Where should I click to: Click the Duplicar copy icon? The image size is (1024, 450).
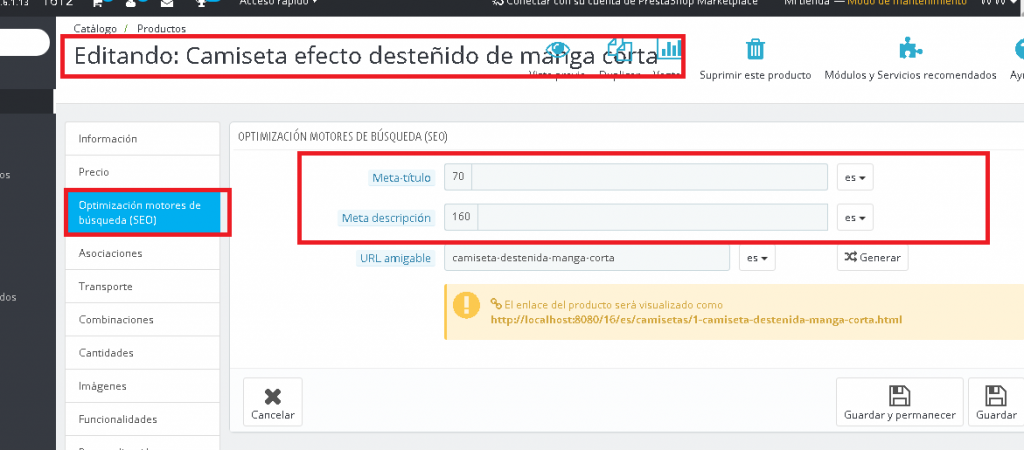(620, 52)
